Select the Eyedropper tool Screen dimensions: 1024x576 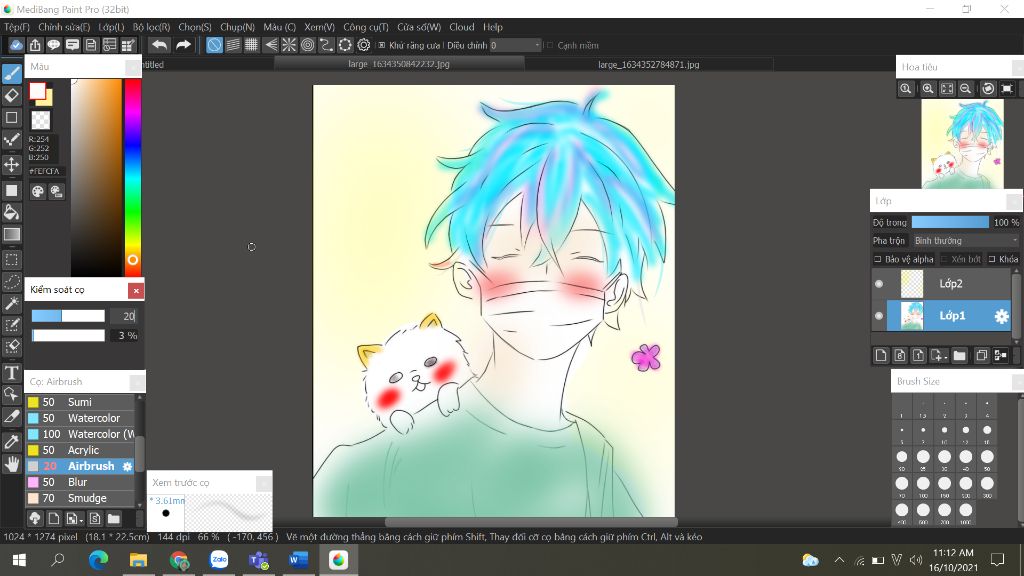[12, 441]
